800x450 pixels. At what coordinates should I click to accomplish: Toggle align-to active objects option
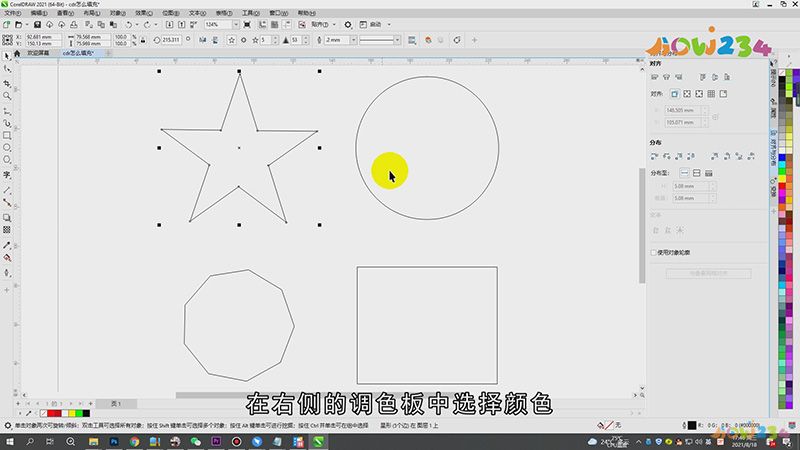[674, 94]
